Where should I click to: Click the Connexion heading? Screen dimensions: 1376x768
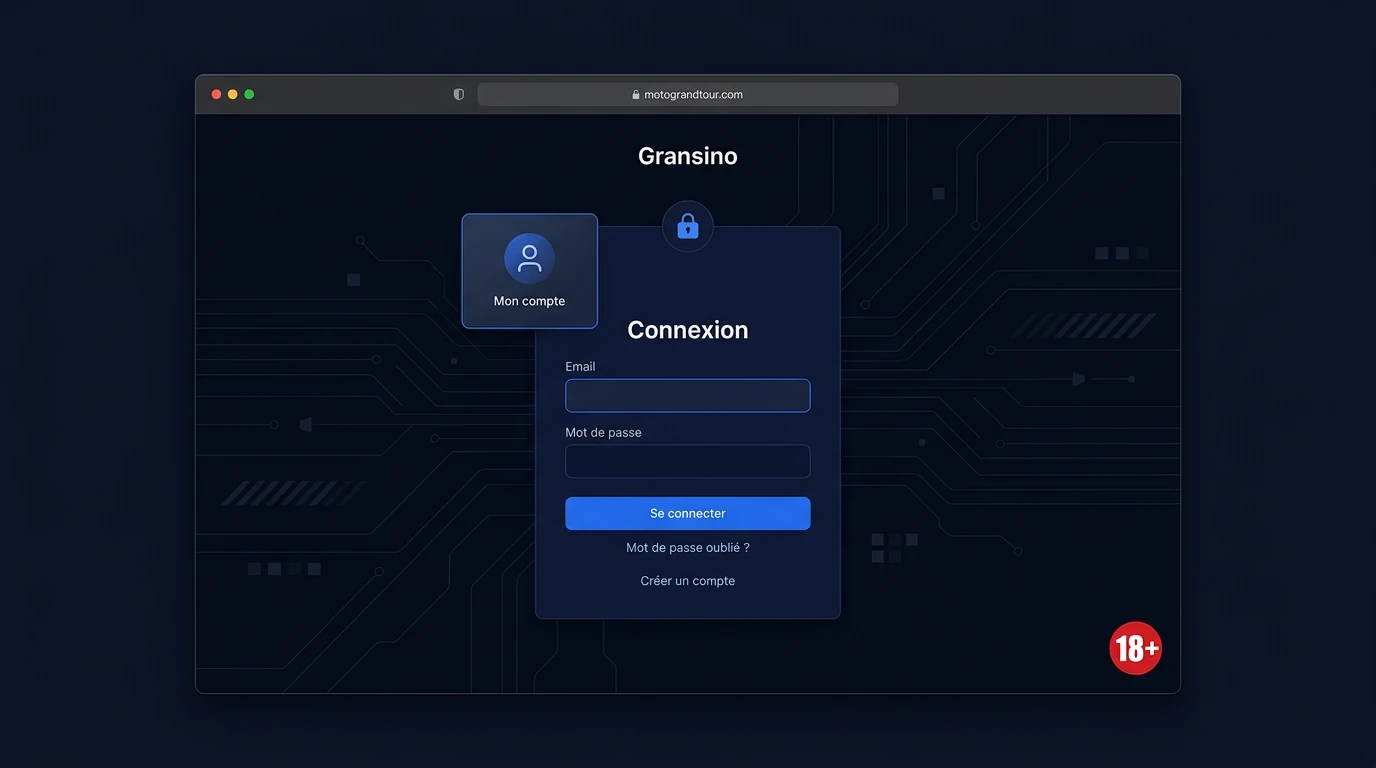tap(687, 330)
